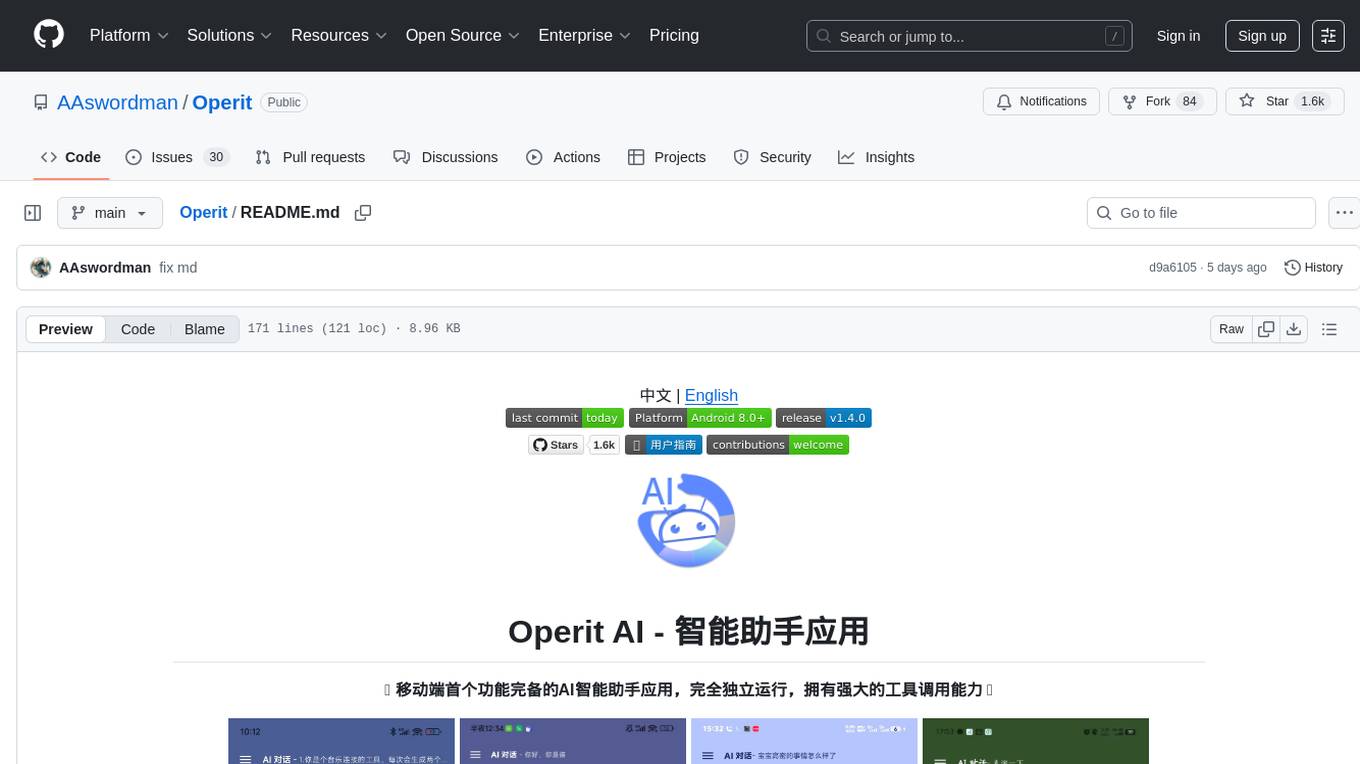This screenshot has height=764, width=1360.
Task: Click the 用户指南 user guide badge
Action: click(x=663, y=445)
